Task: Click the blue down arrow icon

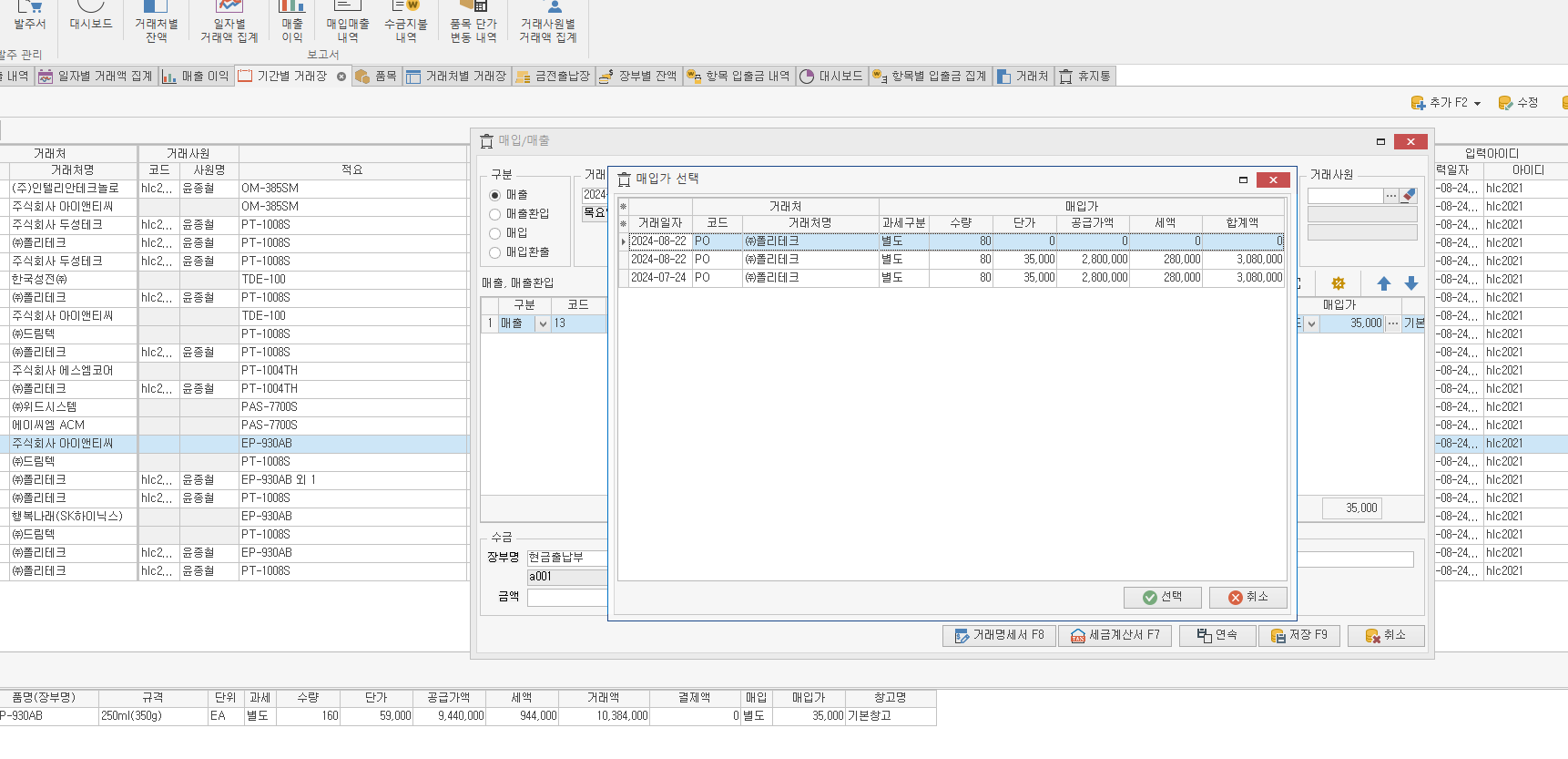Action: (x=1411, y=284)
